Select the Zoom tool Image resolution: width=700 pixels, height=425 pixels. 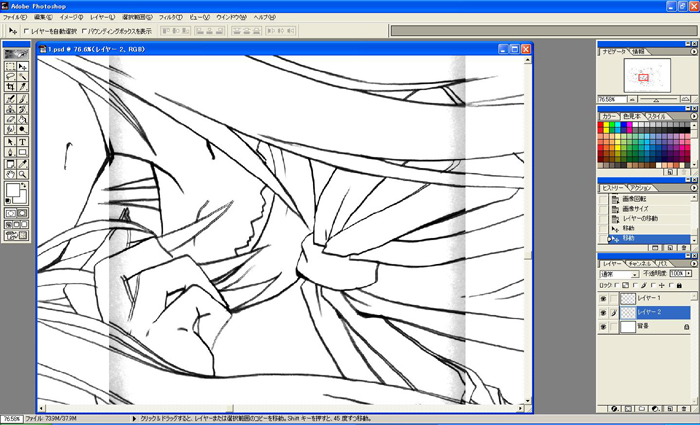(x=22, y=175)
